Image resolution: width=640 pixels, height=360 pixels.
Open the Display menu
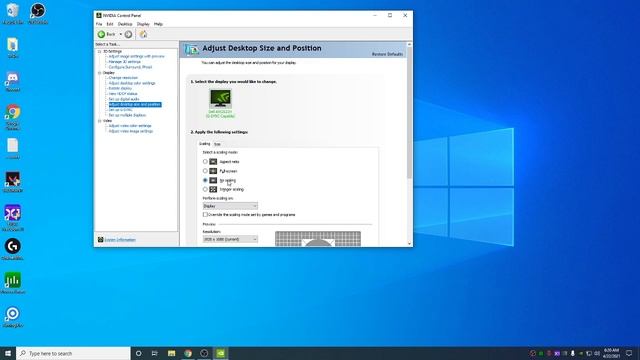click(143, 24)
